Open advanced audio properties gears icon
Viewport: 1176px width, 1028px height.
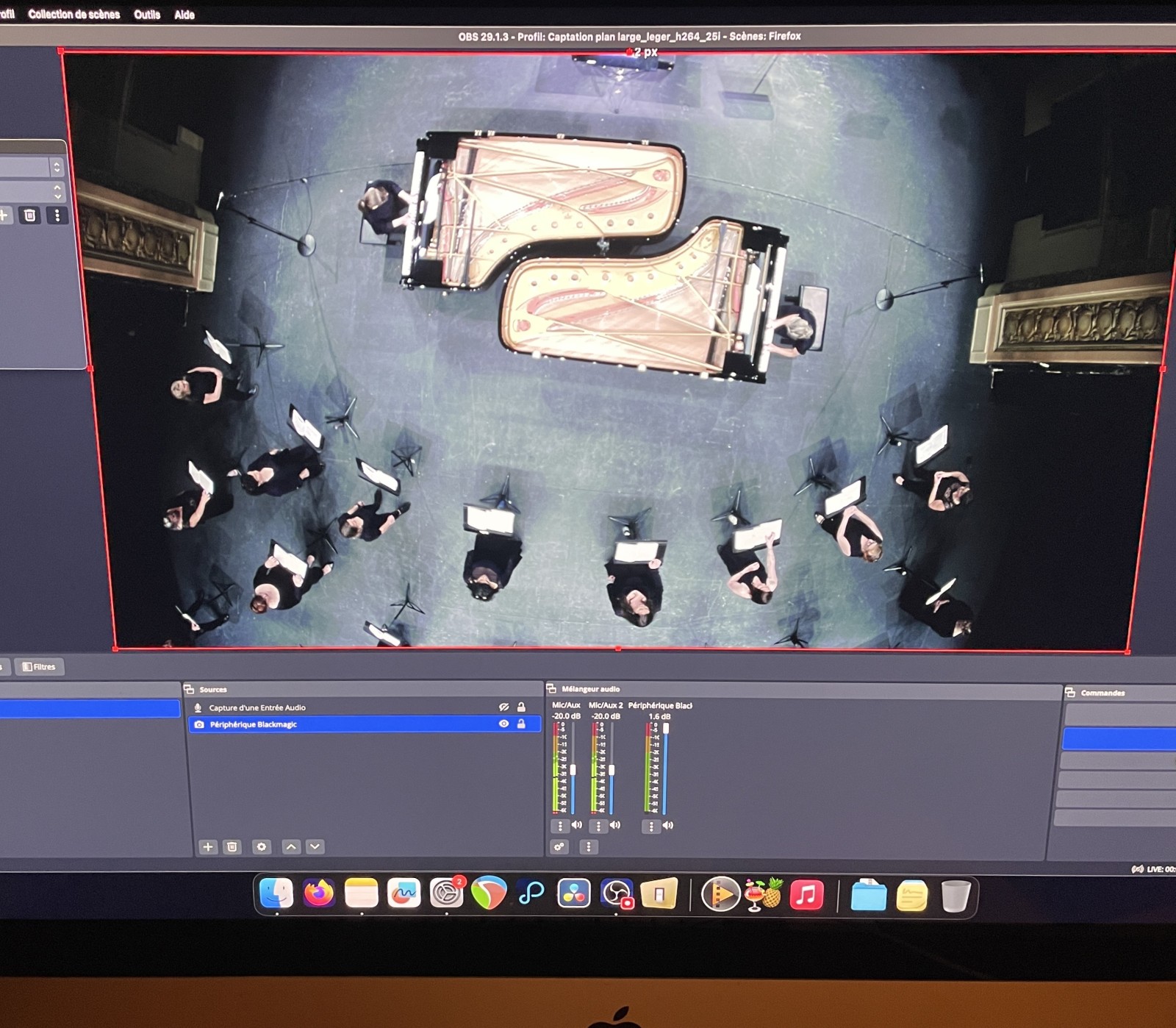(559, 847)
